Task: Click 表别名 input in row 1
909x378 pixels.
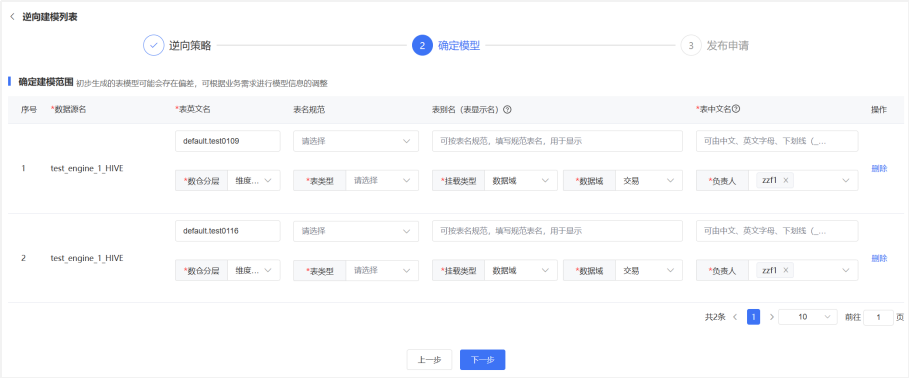Action: tap(557, 141)
